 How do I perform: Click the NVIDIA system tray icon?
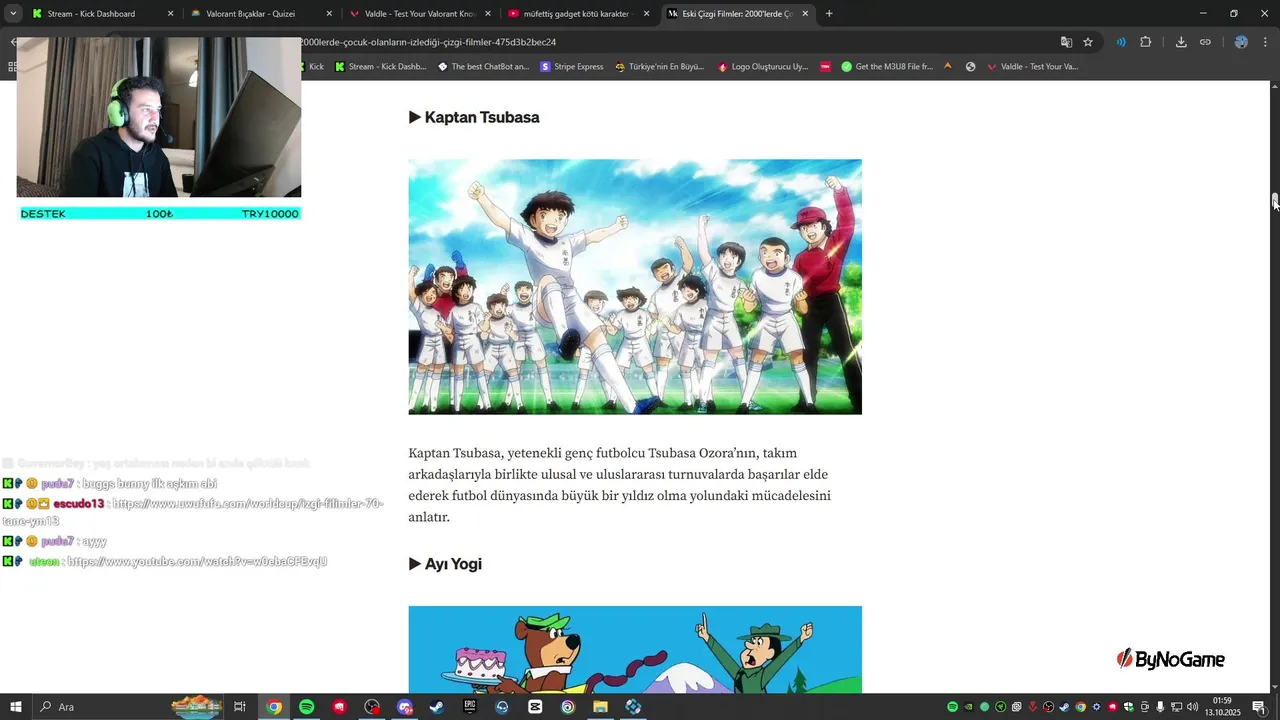point(969,707)
